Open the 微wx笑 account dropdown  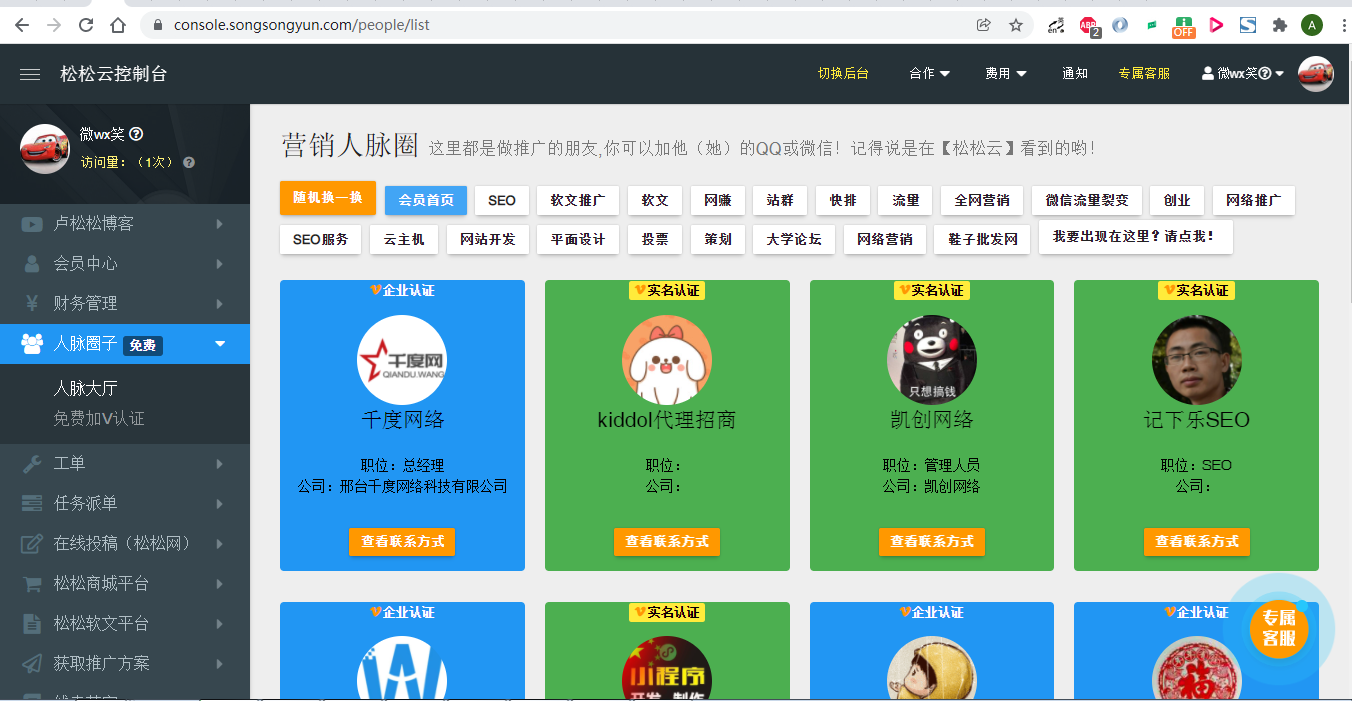pos(1242,74)
